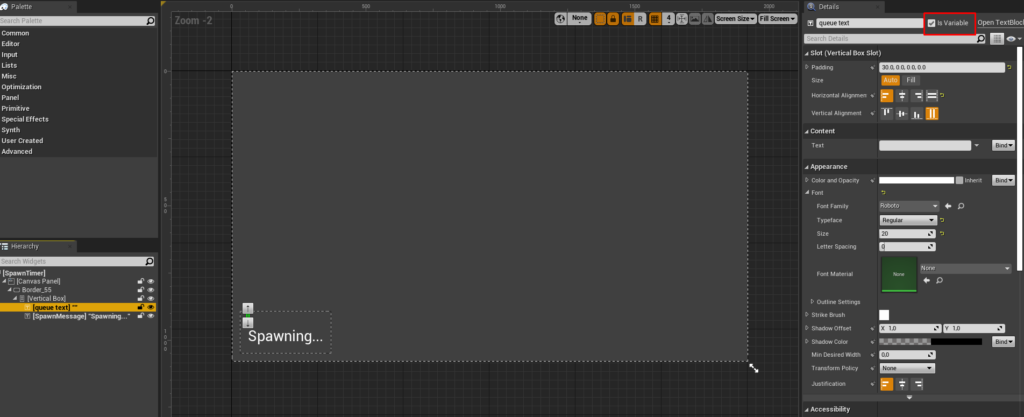The height and width of the screenshot is (417, 1024).
Task: Set vertical alignment to bottom
Action: point(918,114)
